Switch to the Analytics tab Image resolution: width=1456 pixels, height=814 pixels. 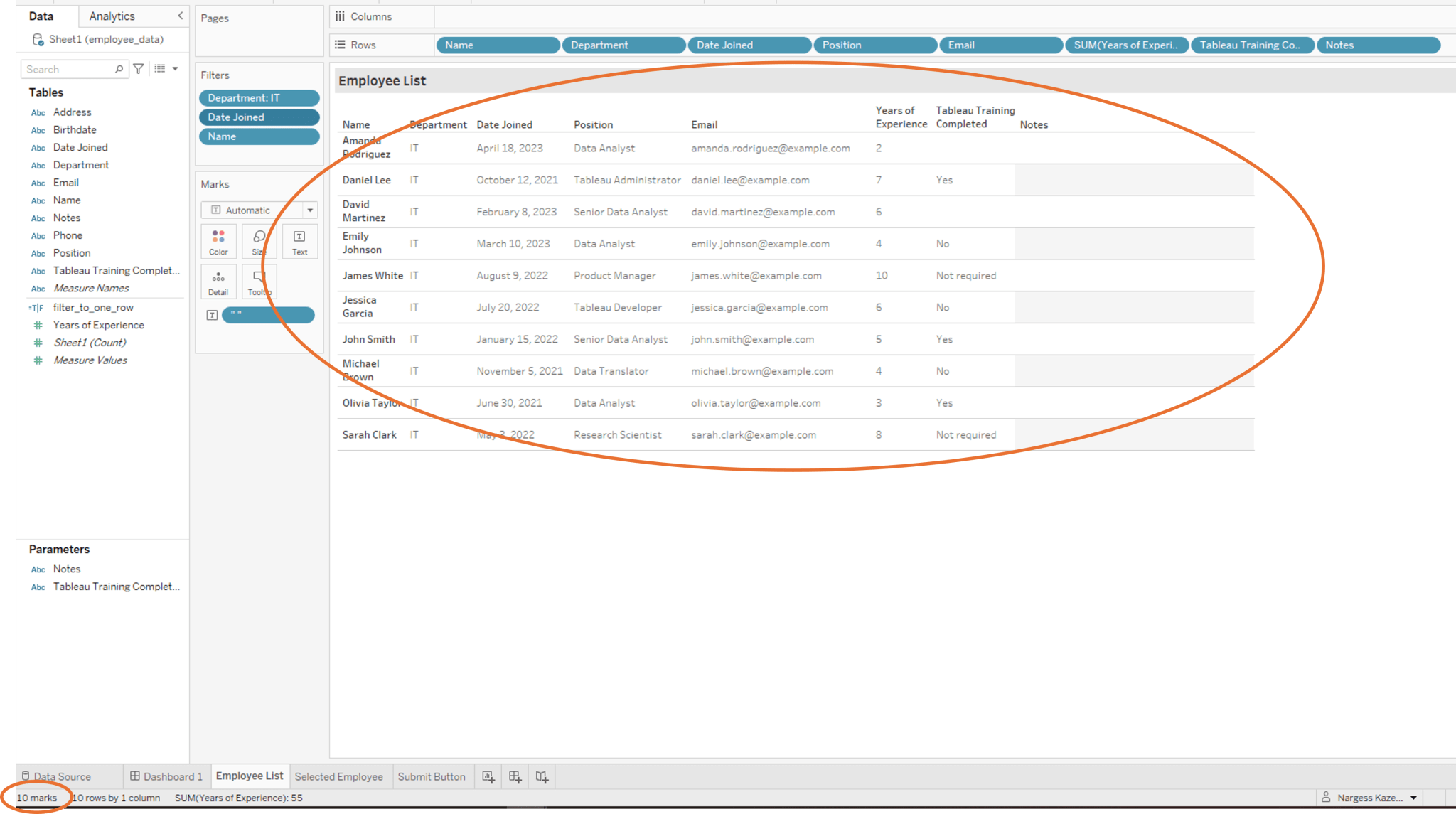[111, 16]
